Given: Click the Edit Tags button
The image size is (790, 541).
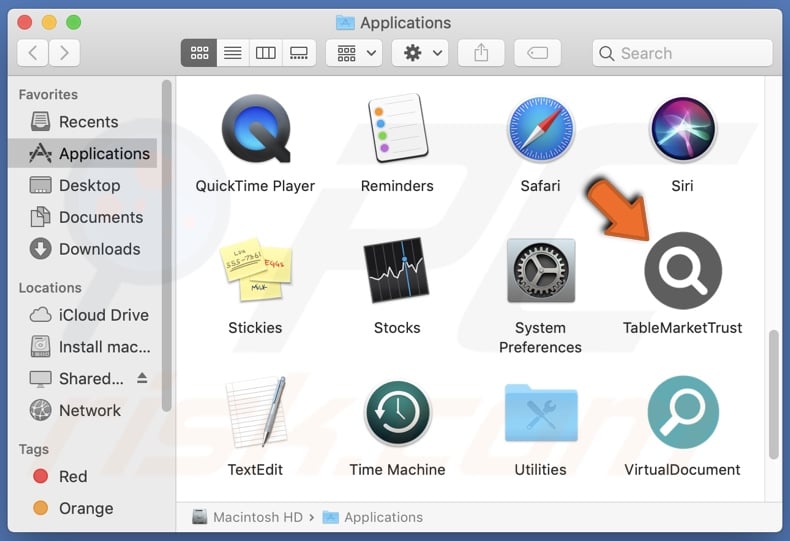Looking at the screenshot, I should tap(537, 53).
